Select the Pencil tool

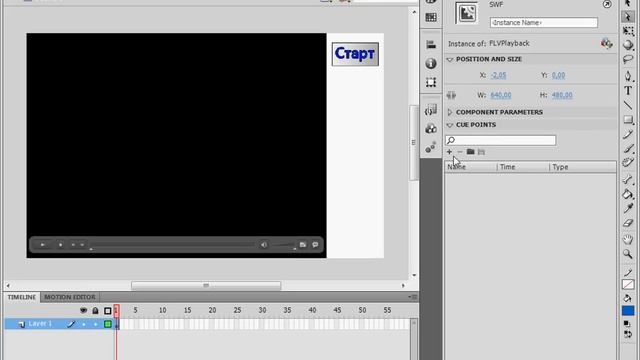click(x=628, y=134)
